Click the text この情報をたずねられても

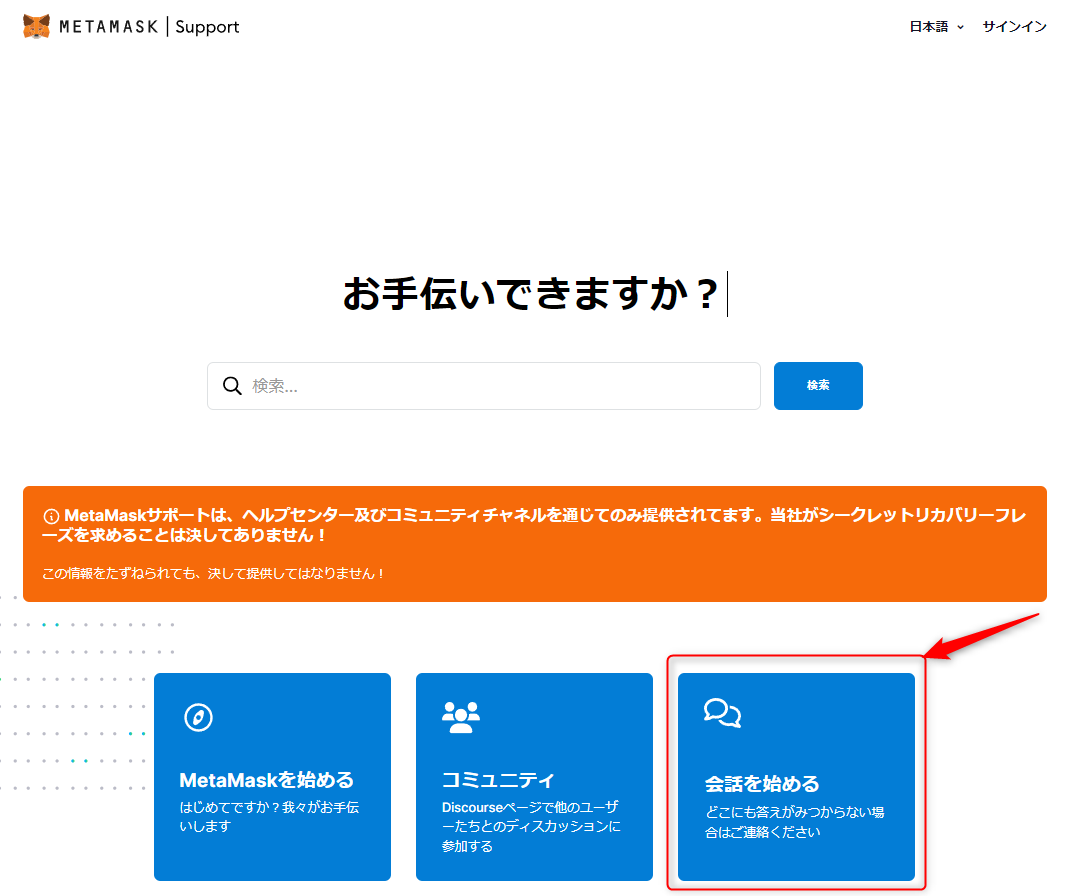click(x=213, y=573)
